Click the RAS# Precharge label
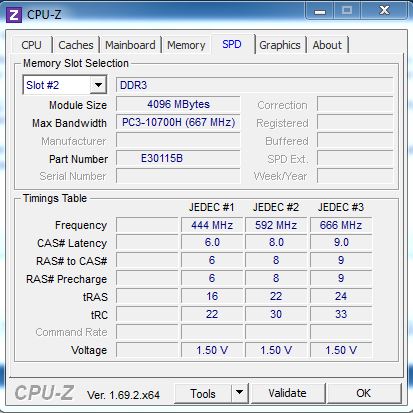The width and height of the screenshot is (413, 413). click(x=67, y=279)
